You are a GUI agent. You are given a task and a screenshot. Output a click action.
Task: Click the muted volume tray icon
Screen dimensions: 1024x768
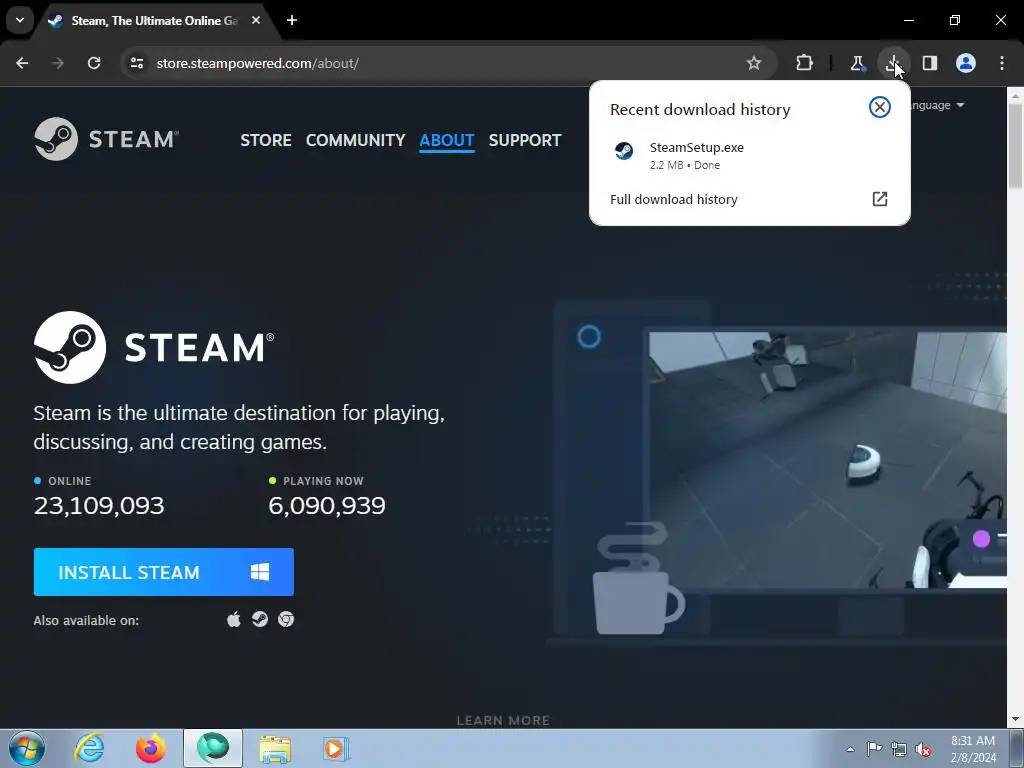pos(923,749)
